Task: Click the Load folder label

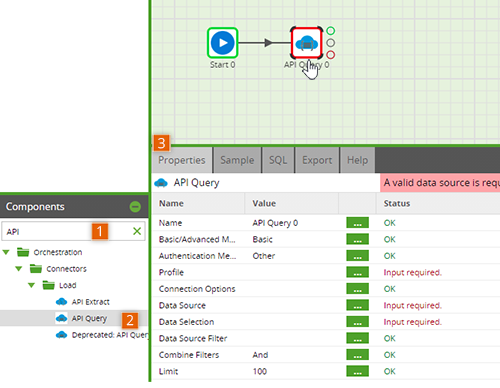Action: [x=68, y=285]
